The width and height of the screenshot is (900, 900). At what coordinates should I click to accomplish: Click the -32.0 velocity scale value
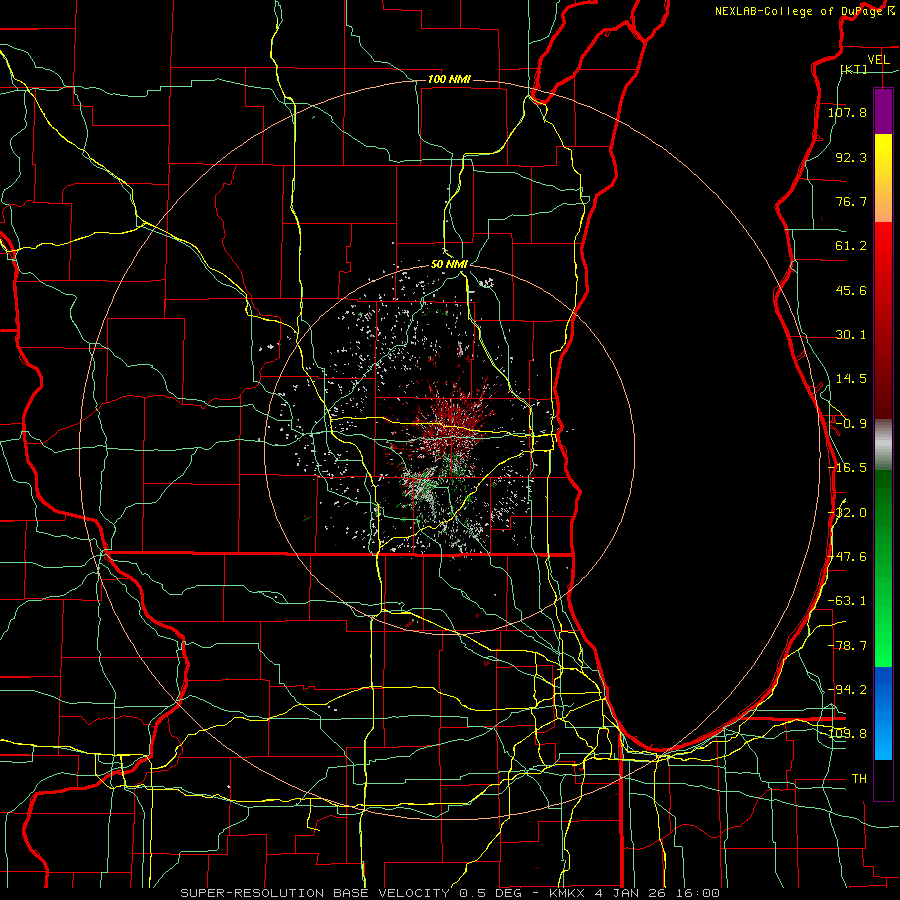847,513
